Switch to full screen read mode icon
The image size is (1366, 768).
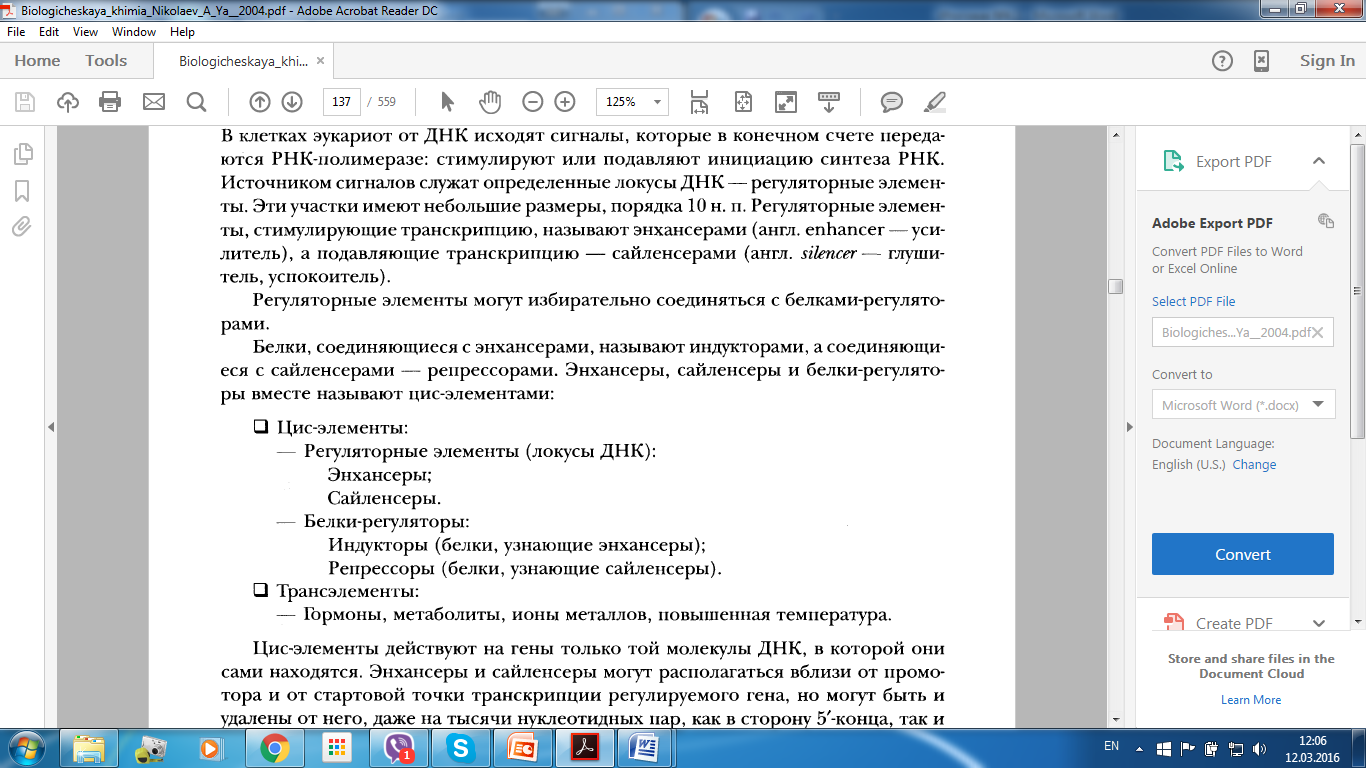click(x=785, y=101)
